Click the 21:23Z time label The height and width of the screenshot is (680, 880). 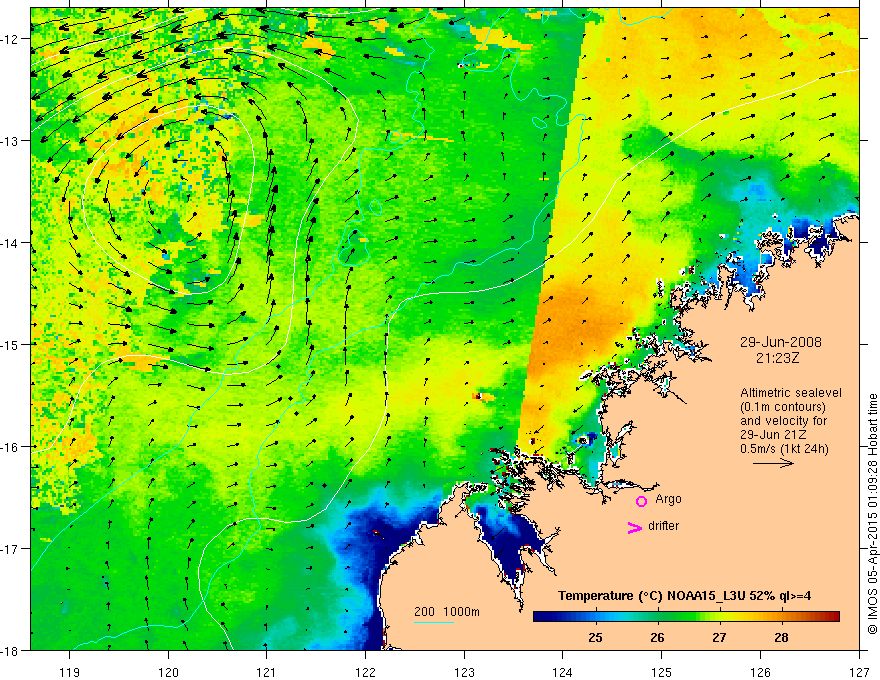[x=777, y=358]
